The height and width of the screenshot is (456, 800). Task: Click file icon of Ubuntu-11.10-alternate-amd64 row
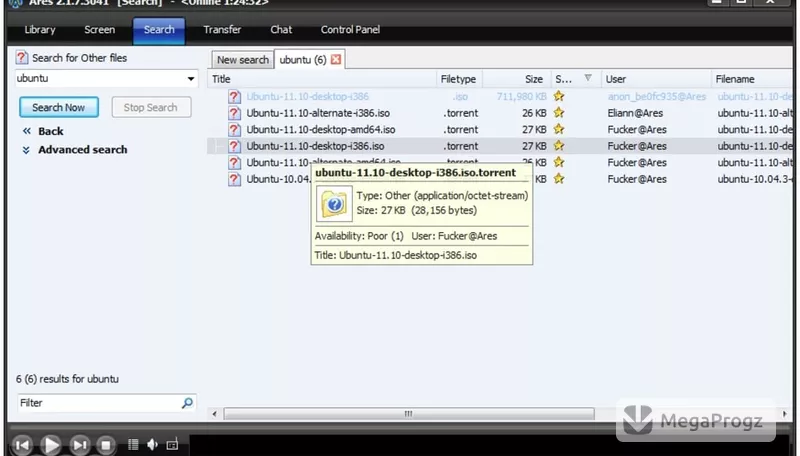[234, 163]
